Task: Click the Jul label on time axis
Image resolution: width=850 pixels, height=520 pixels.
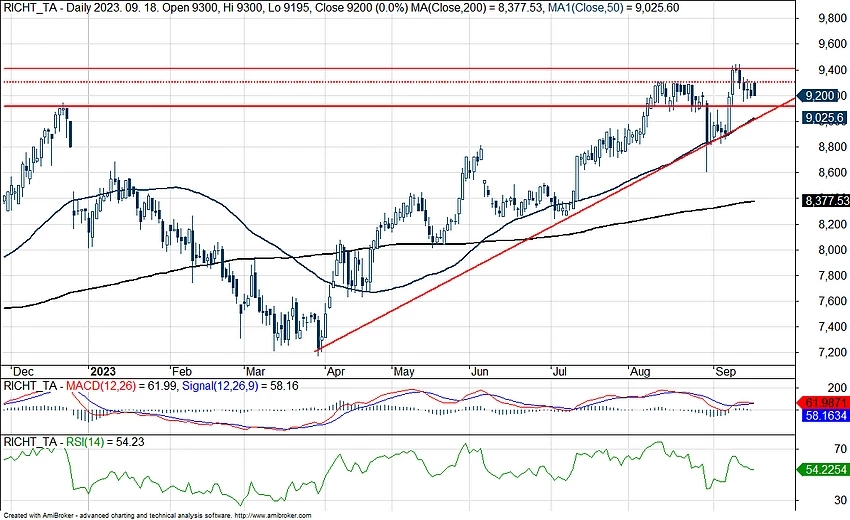Action: pos(560,371)
